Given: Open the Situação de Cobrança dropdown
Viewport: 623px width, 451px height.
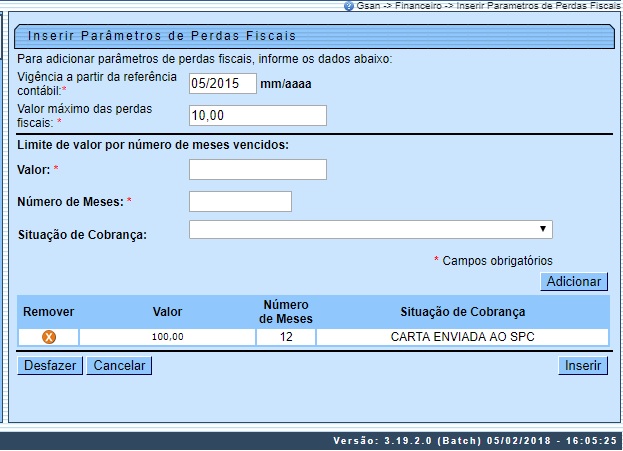Looking at the screenshot, I should coord(371,229).
